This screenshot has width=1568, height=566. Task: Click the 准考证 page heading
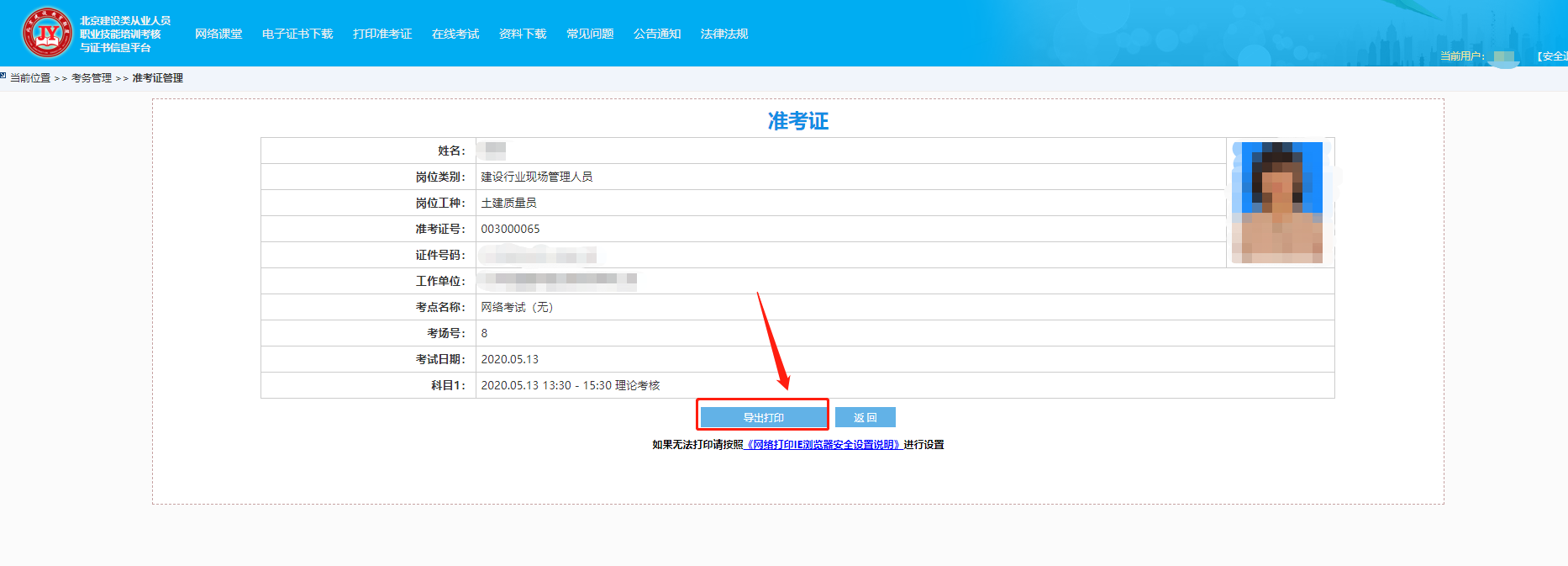[797, 121]
